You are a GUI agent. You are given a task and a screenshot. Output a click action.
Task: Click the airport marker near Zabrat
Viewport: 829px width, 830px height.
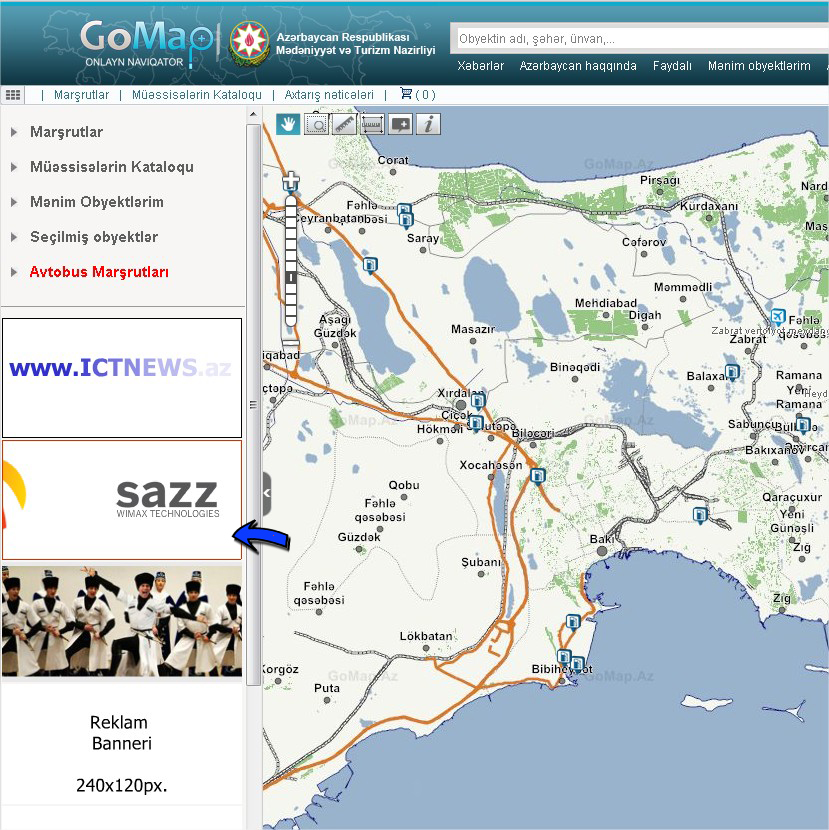[779, 316]
